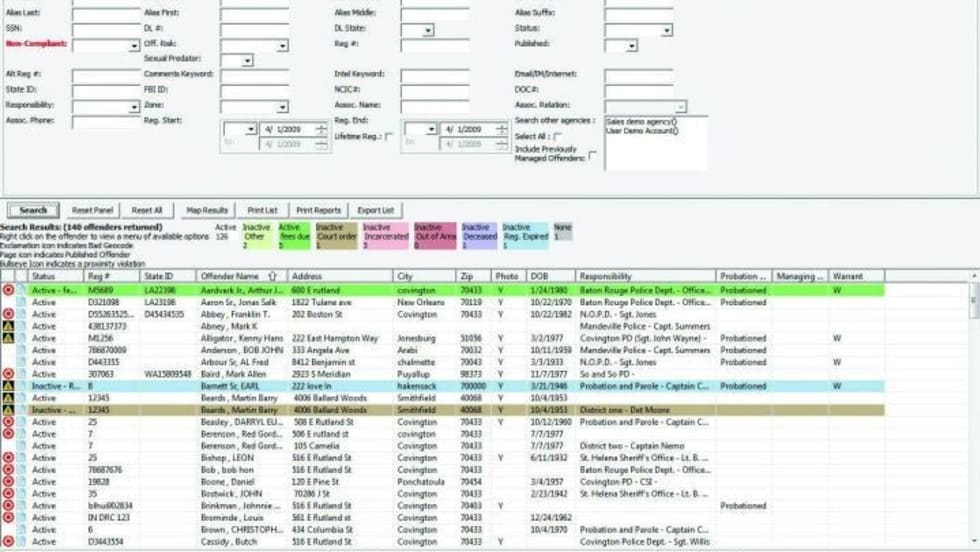Click the page icon on Anderson, BOB JOHN row
This screenshot has width=980, height=552.
(x=21, y=350)
